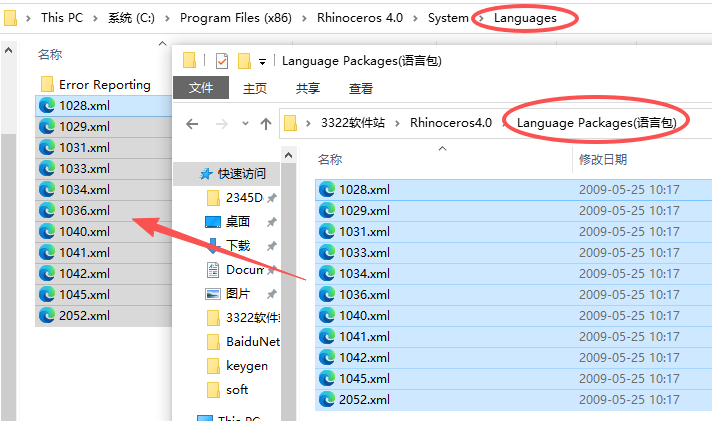Select 1033.xml in Language Packages window
The height and width of the screenshot is (421, 712).
coord(513,253)
